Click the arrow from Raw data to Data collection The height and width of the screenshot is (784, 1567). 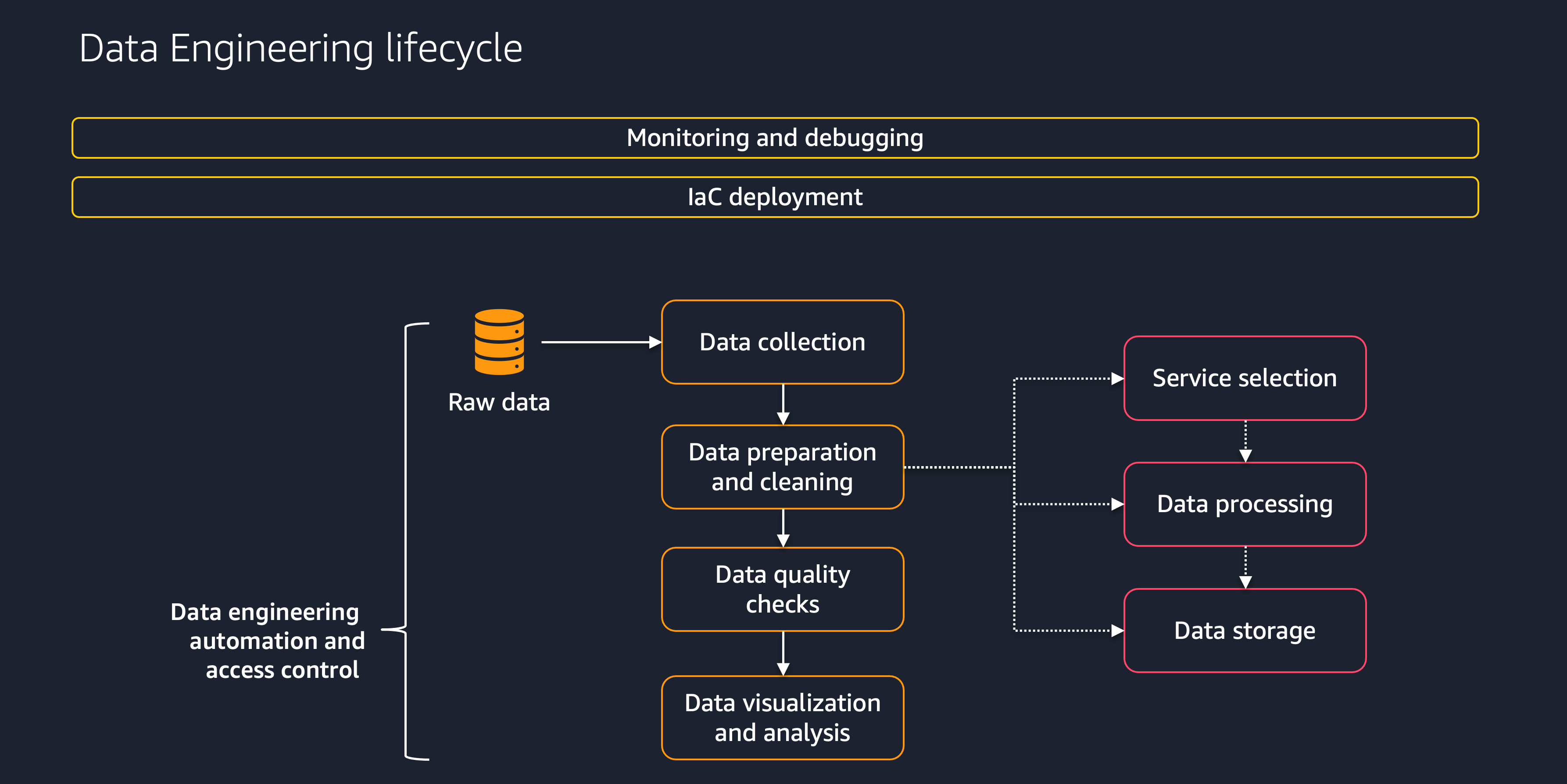pyautogui.click(x=601, y=342)
